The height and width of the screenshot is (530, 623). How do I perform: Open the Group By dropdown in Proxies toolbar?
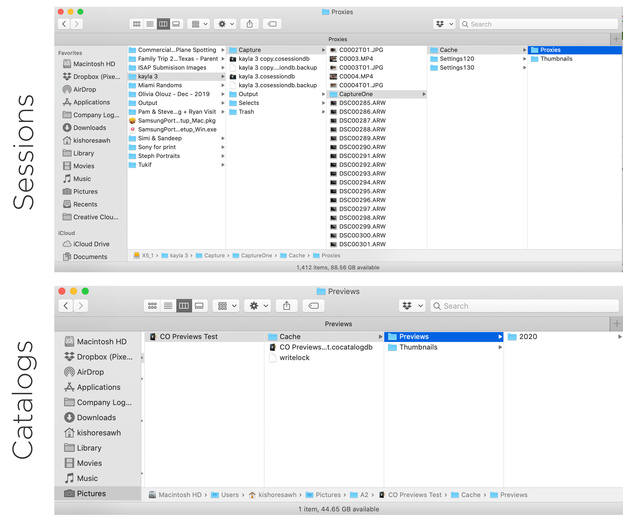(x=198, y=24)
